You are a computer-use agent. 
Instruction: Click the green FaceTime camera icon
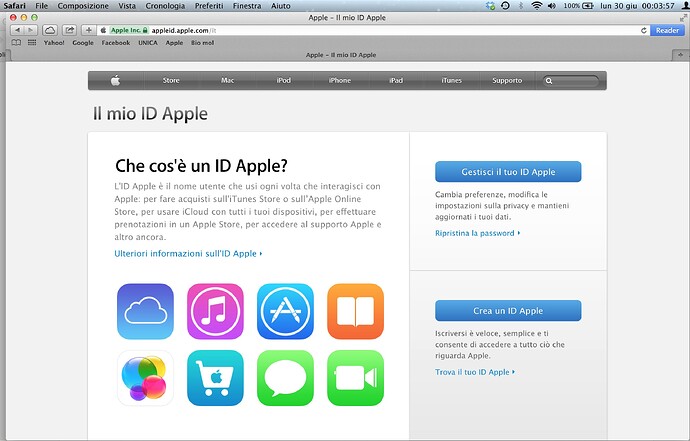(355, 378)
